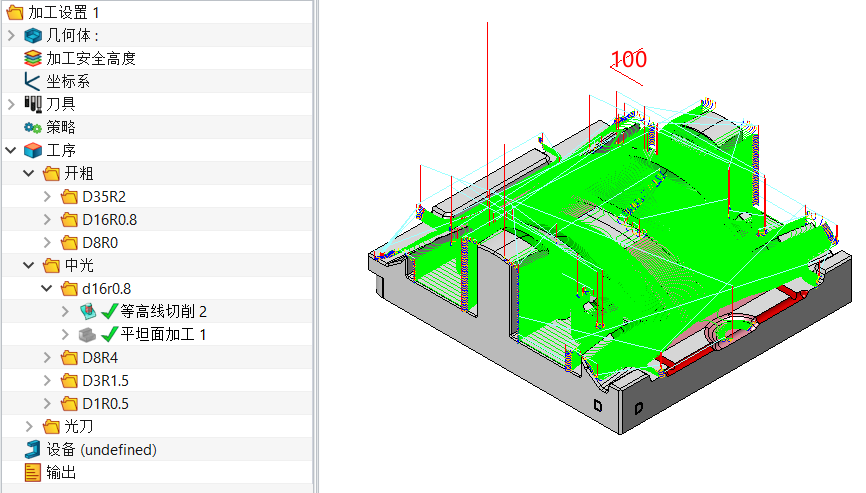Click the 等高线切削 2 operation icon

coord(87,311)
